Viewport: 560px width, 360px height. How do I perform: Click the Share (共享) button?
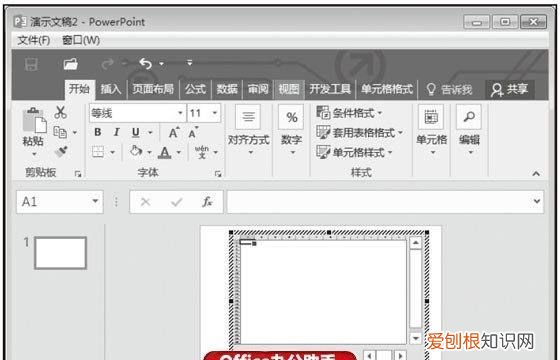click(x=509, y=89)
